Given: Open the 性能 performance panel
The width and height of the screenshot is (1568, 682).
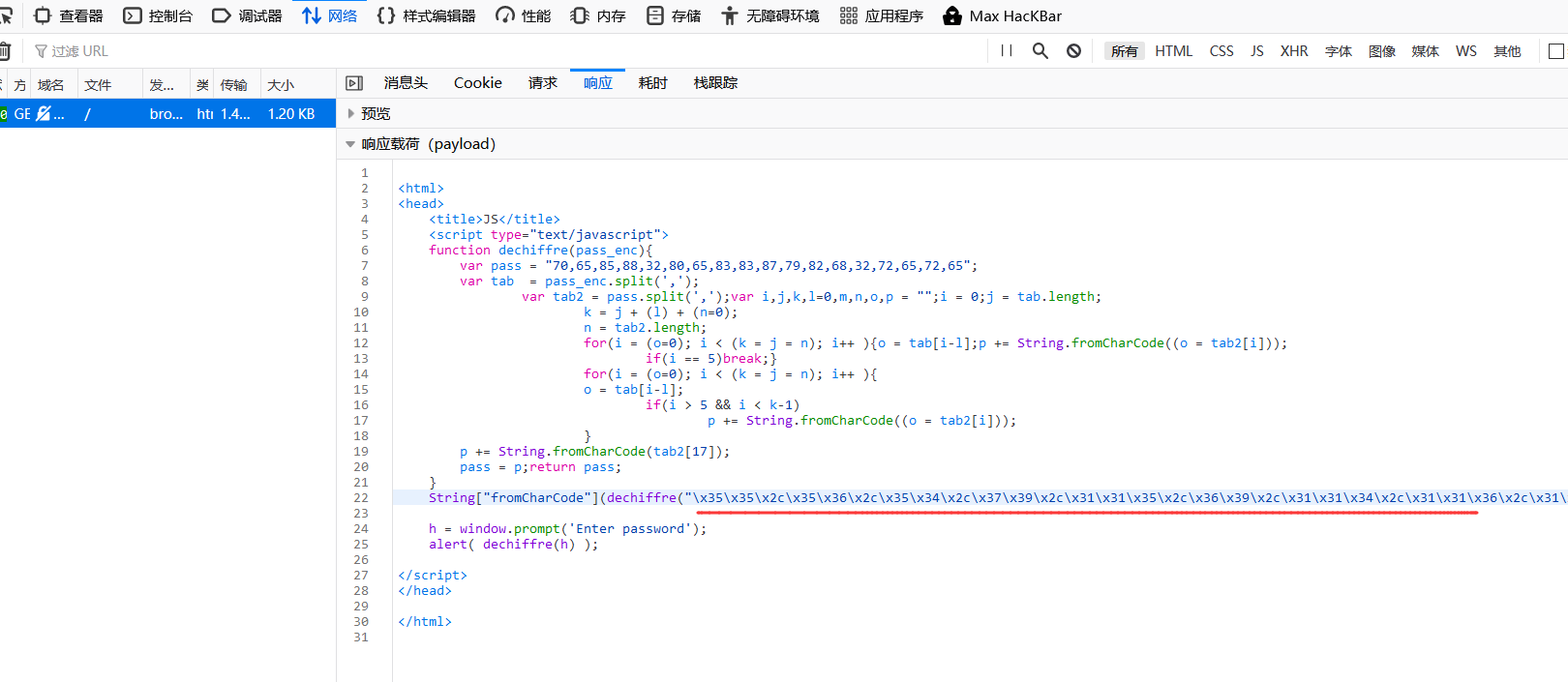Looking at the screenshot, I should (x=523, y=15).
